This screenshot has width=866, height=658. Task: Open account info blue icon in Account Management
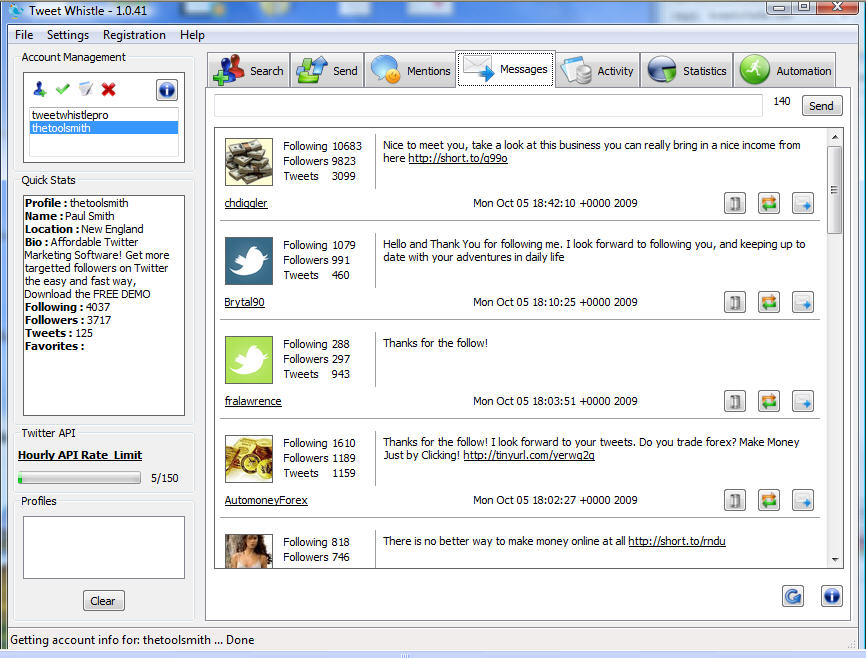click(x=167, y=90)
